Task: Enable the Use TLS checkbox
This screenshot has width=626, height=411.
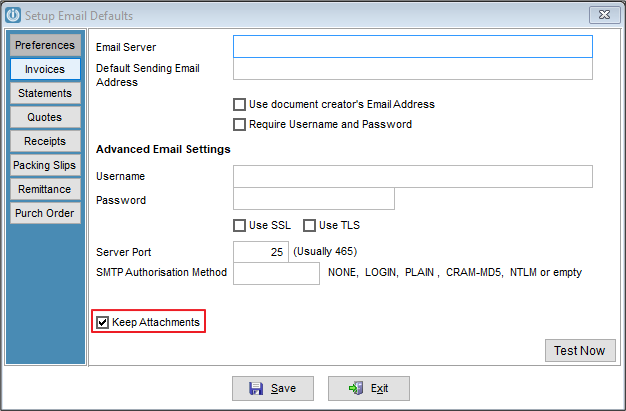Action: [x=309, y=226]
